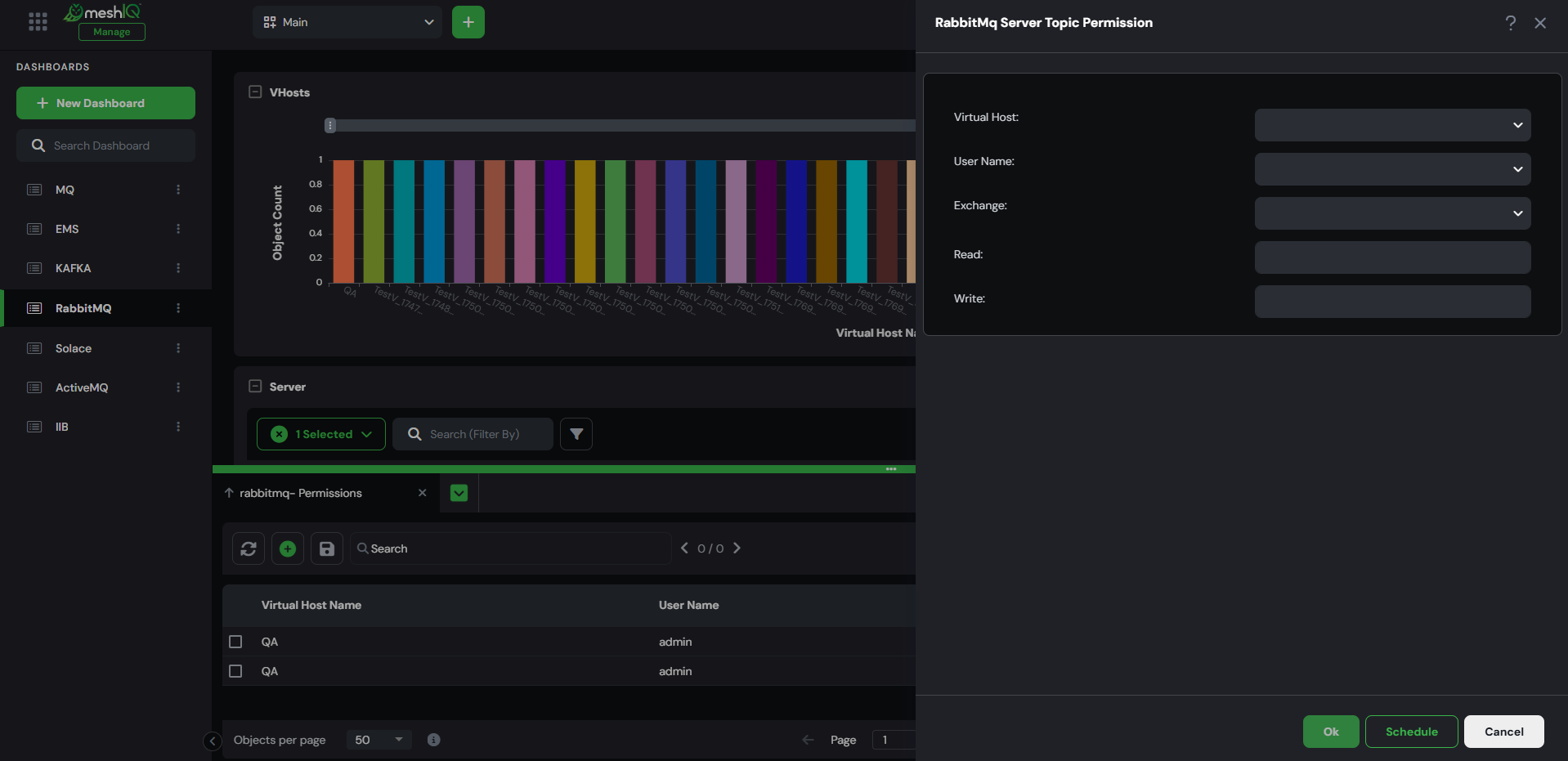The width and height of the screenshot is (1568, 761).
Task: Click the panel drag handle dots
Action: pos(891,469)
